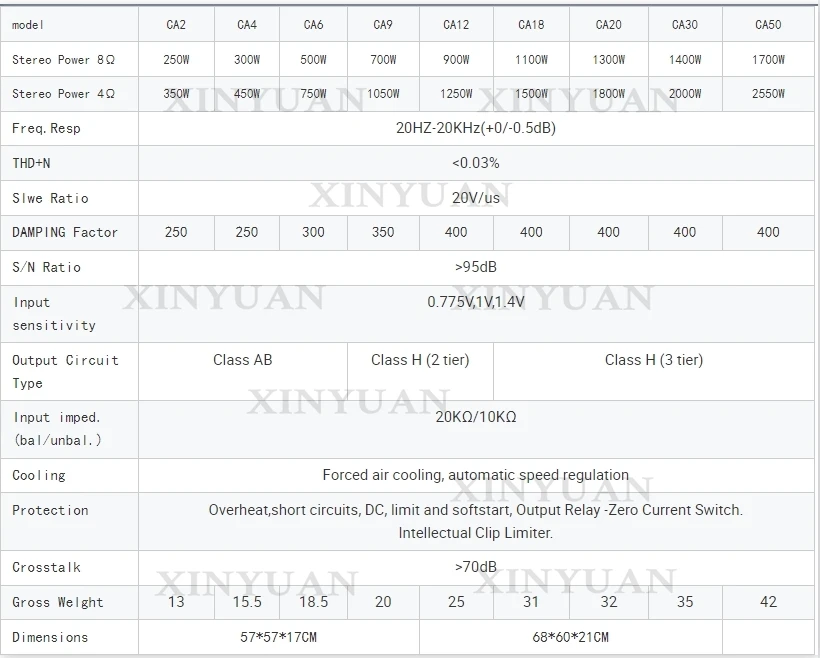The image size is (820, 658).
Task: Select the 57*57*17CM dimensions value
Action: point(278,637)
